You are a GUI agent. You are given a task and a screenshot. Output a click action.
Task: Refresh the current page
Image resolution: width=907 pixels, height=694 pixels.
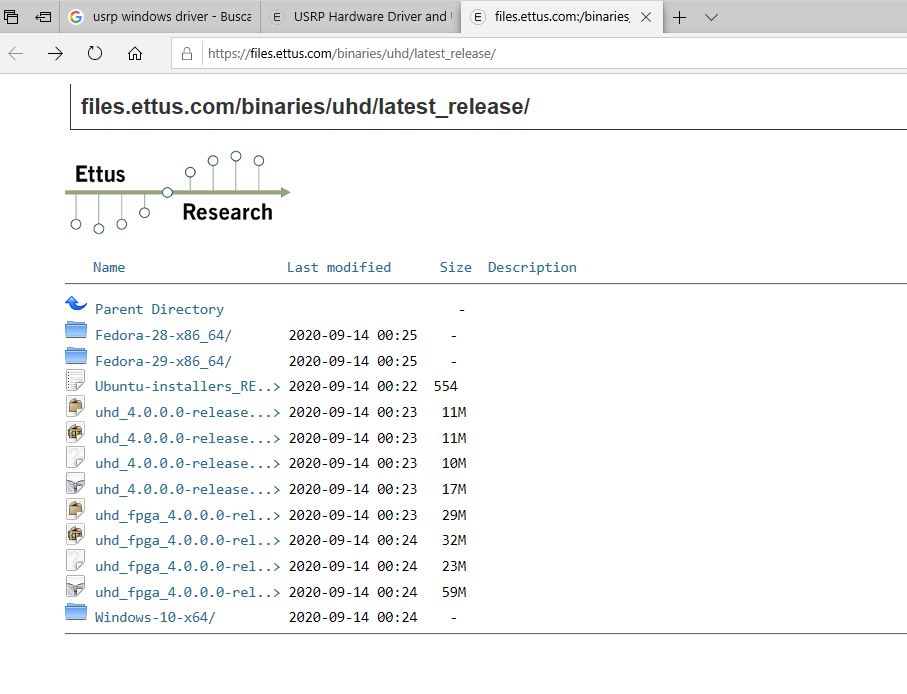[95, 54]
